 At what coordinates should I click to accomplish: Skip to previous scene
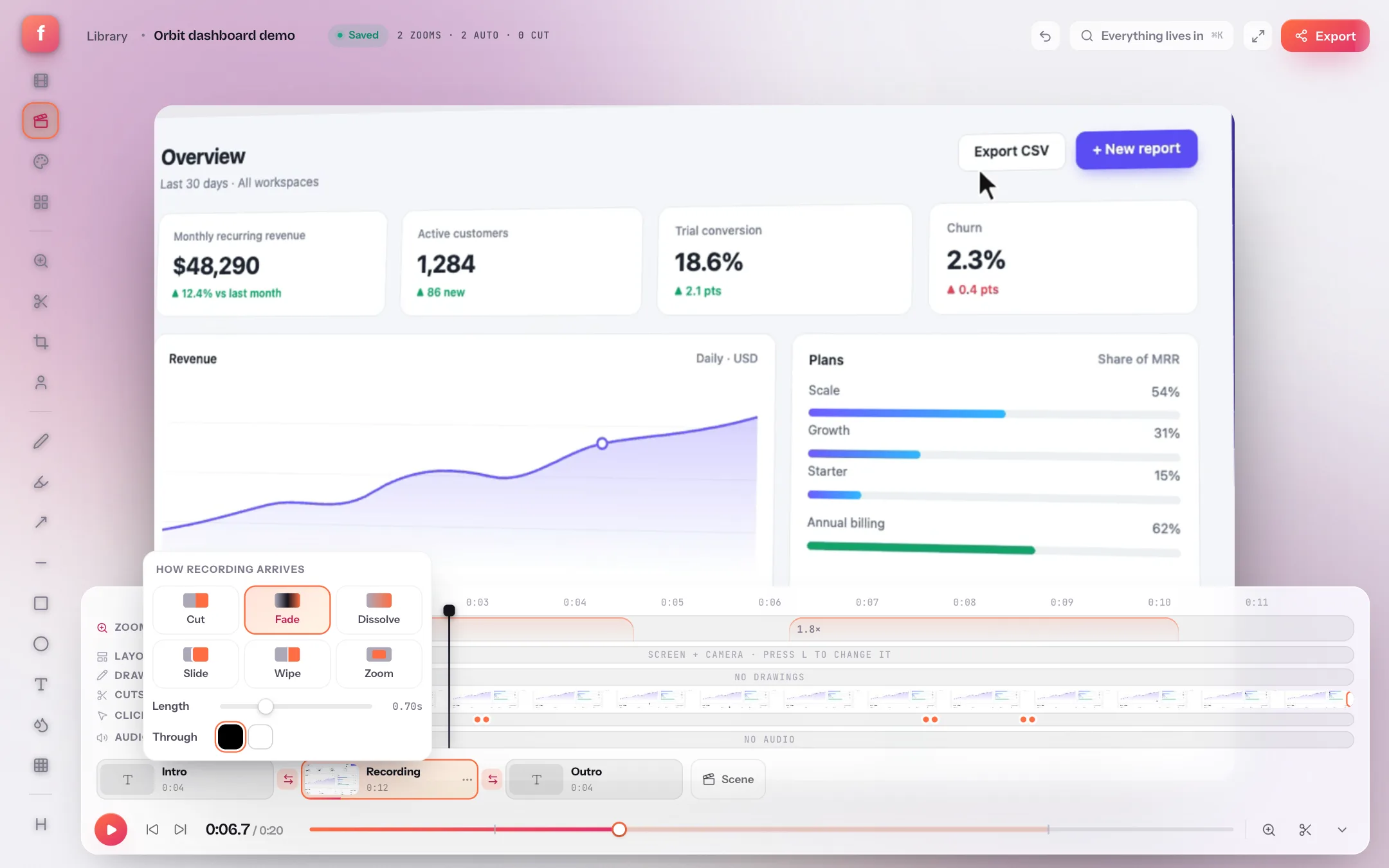(x=152, y=830)
